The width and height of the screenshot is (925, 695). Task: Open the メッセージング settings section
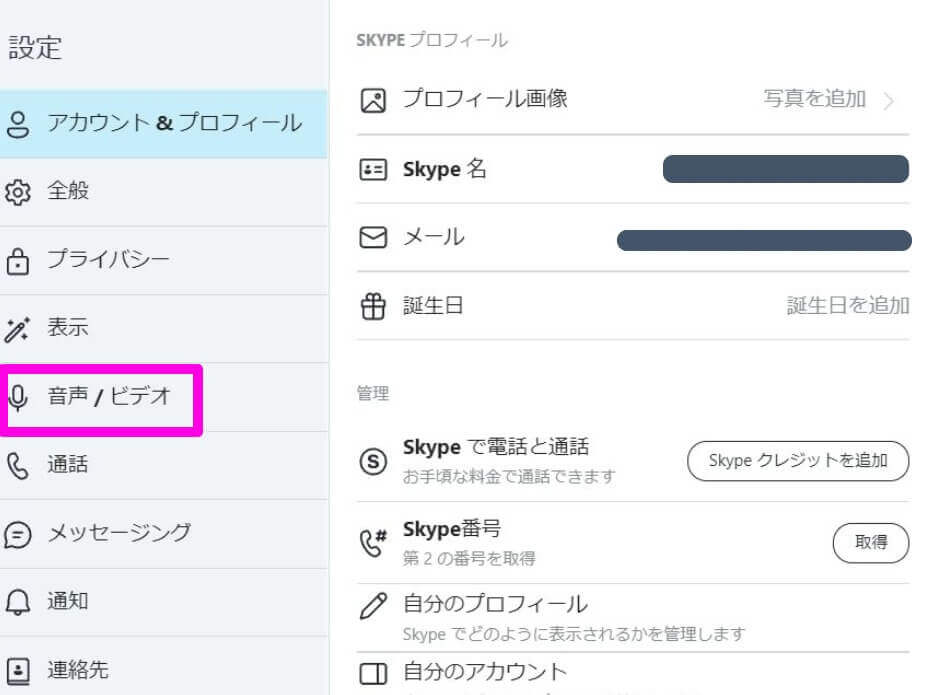point(163,534)
